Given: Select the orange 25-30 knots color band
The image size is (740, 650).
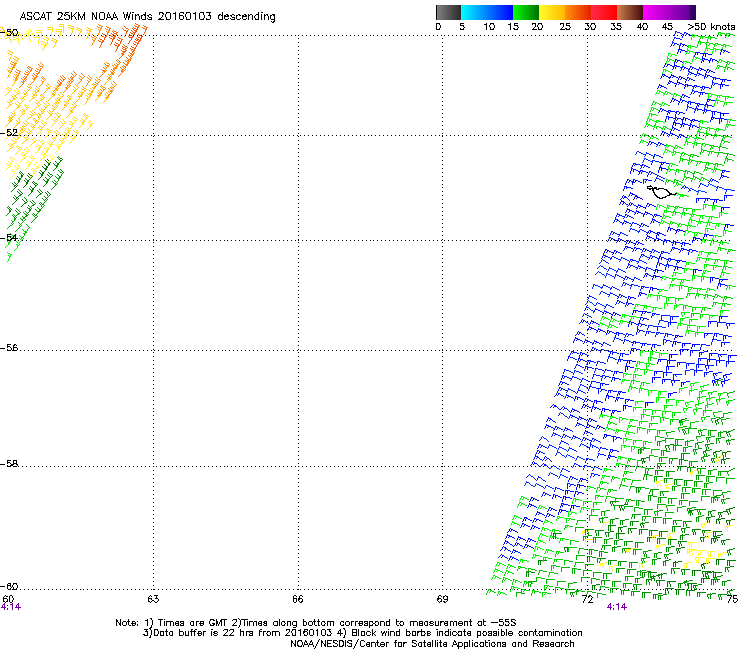Looking at the screenshot, I should coord(578,12).
